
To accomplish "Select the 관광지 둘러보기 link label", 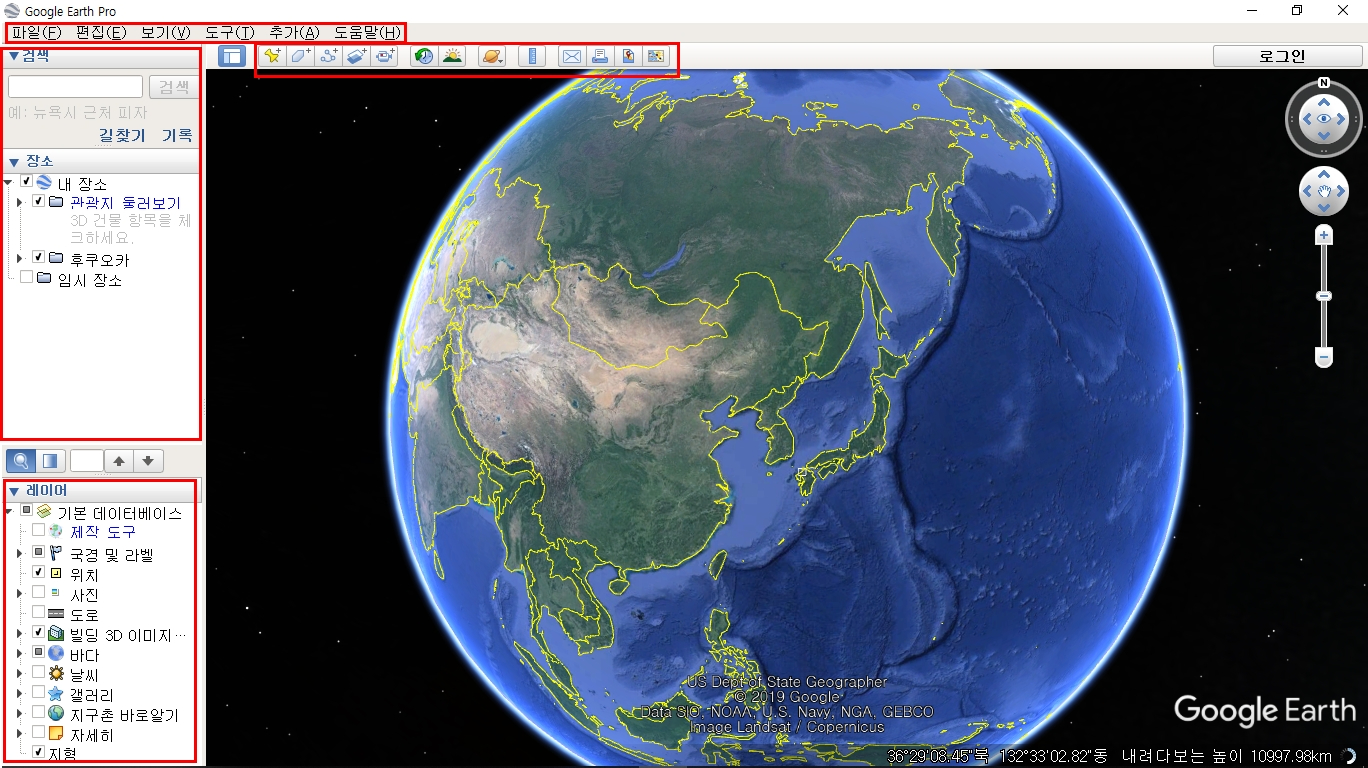I will point(125,202).
